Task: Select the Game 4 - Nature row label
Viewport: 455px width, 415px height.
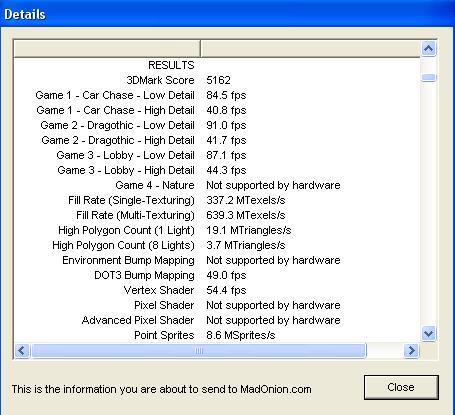Action: (x=155, y=185)
